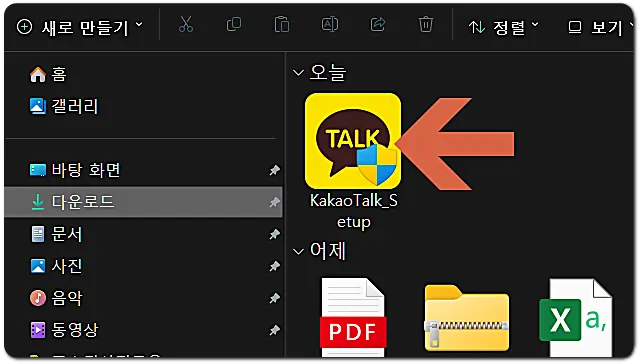The width and height of the screenshot is (639, 364).
Task: Click the pin icon beside 동영상
Action: [275, 330]
